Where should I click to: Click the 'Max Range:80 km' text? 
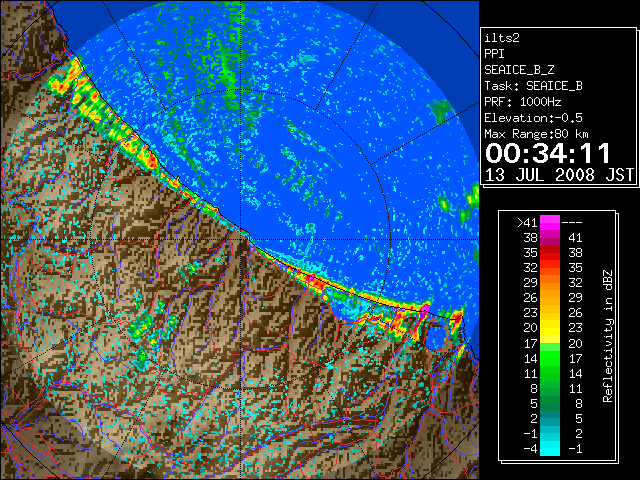[x=536, y=134]
